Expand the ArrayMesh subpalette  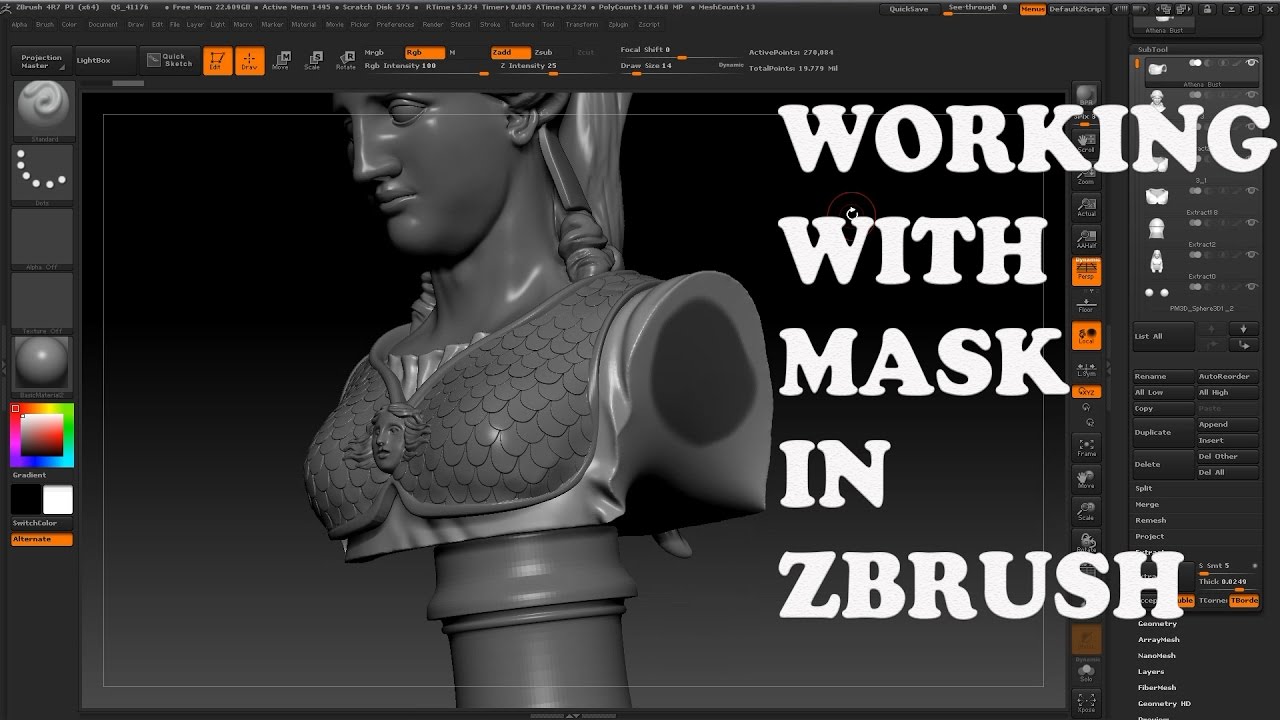point(1159,640)
